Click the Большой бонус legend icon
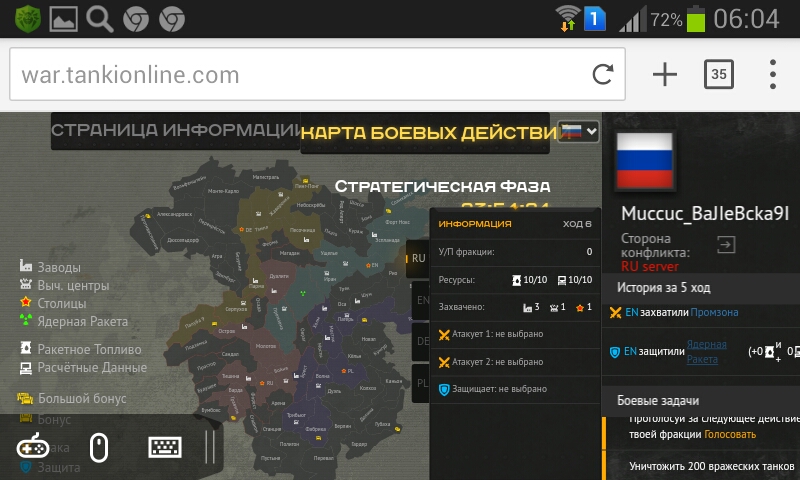The image size is (800, 480). [25, 398]
